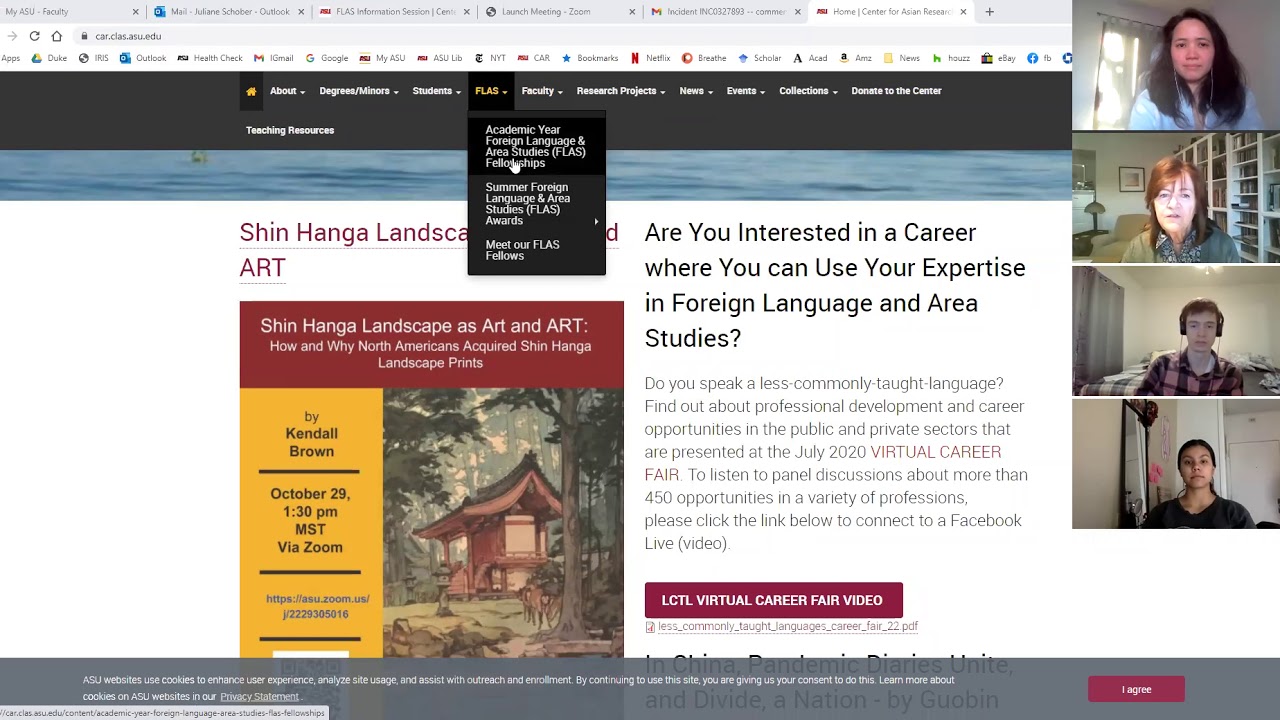The width and height of the screenshot is (1280, 720).
Task: Open a new browser tab with plus
Action: pos(989,12)
